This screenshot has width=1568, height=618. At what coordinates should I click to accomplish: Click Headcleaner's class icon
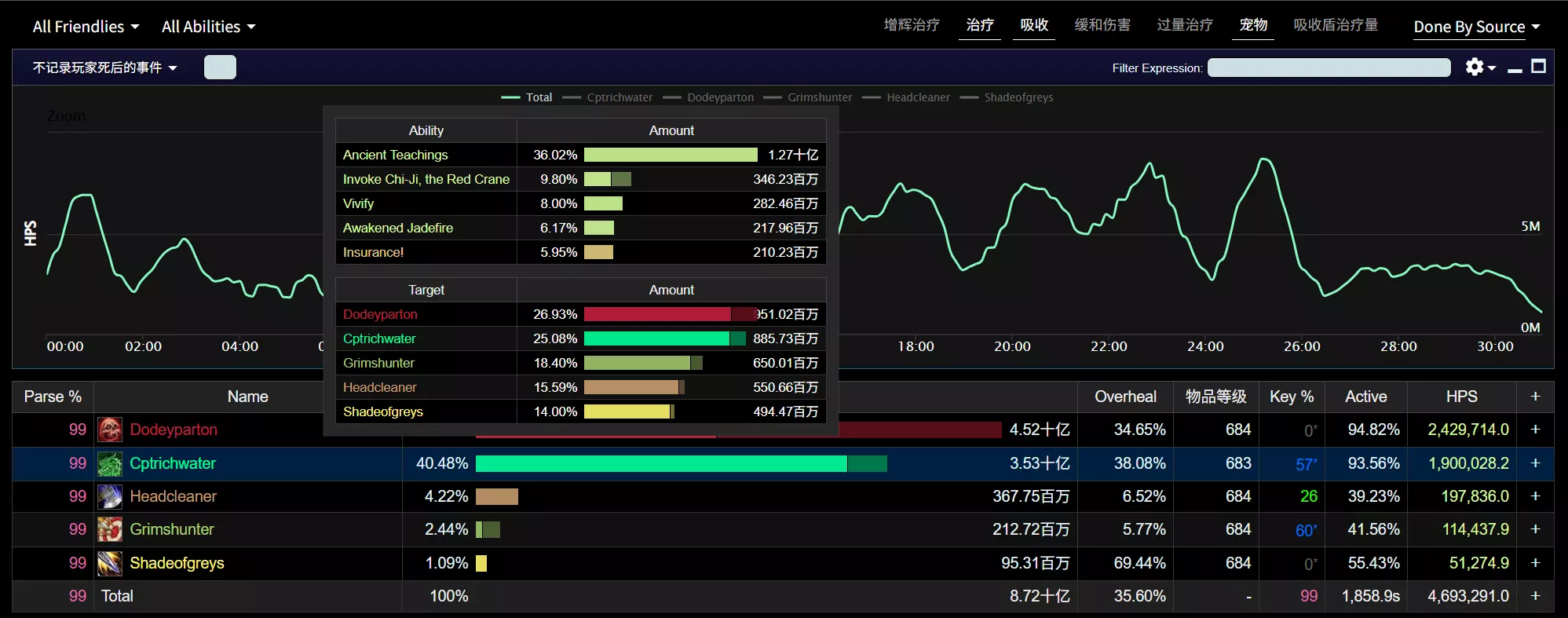click(x=110, y=496)
